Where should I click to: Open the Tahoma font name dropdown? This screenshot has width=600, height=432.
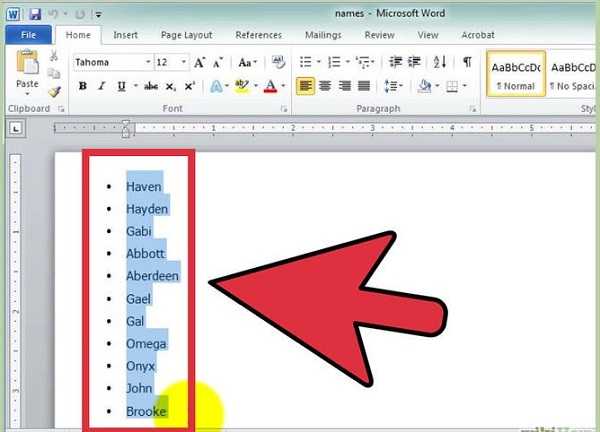click(148, 62)
